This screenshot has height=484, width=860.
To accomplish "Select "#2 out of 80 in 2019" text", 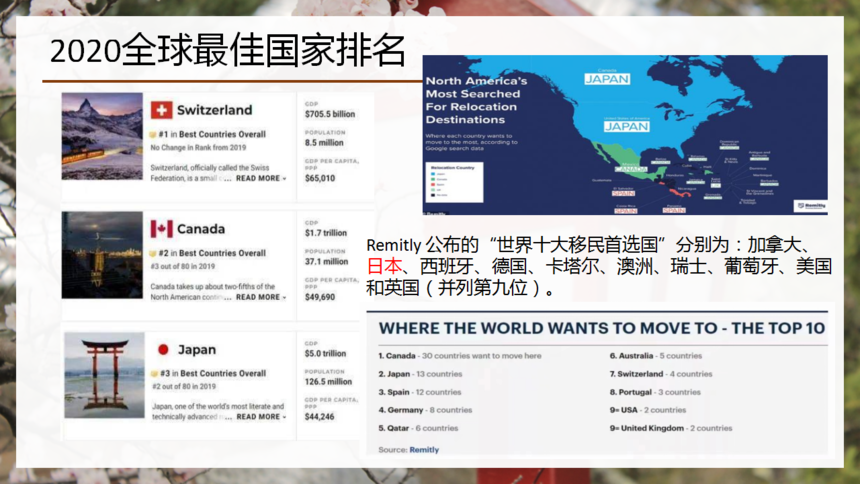I will [184, 386].
